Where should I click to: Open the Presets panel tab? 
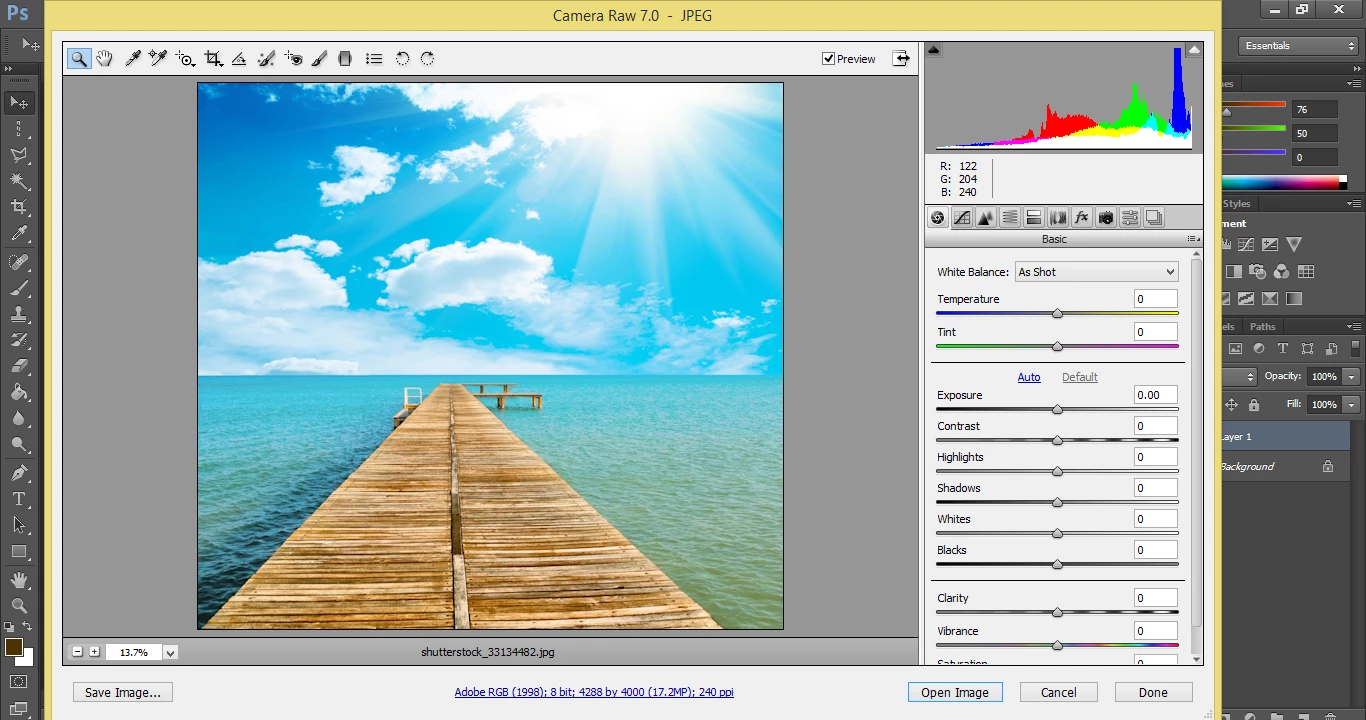tap(1130, 218)
